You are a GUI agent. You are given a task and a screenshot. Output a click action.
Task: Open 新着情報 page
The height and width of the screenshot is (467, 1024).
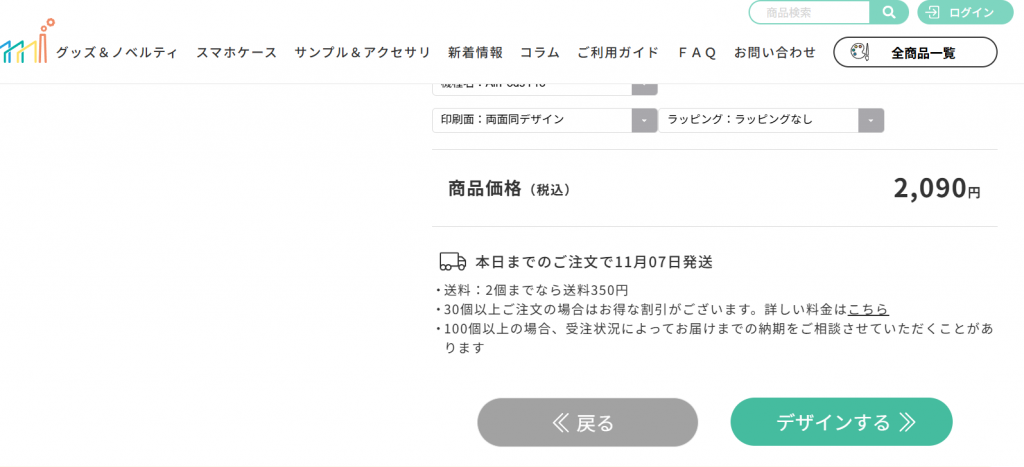tap(475, 53)
